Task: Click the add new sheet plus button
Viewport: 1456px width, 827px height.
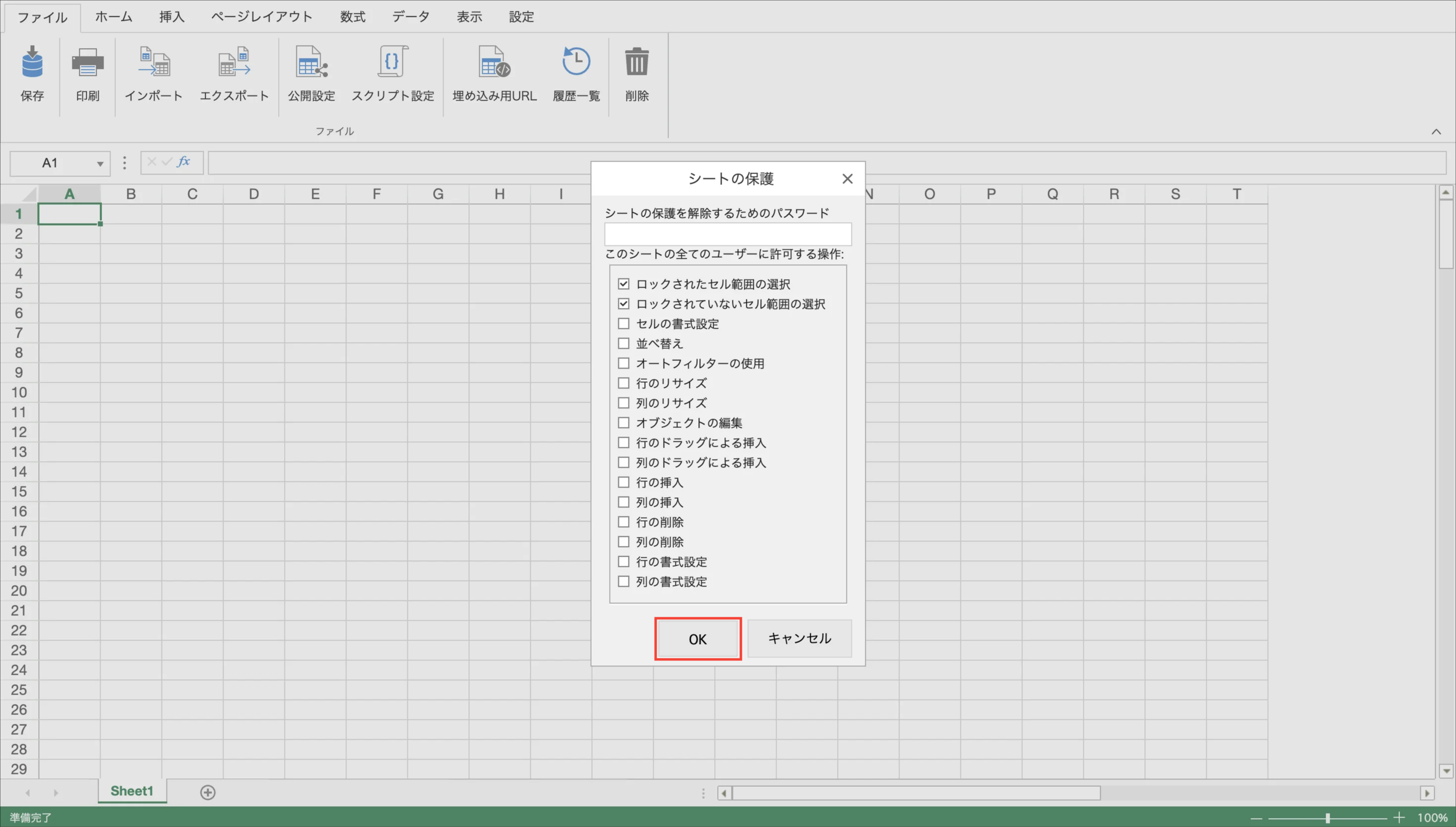Action: pyautogui.click(x=208, y=792)
